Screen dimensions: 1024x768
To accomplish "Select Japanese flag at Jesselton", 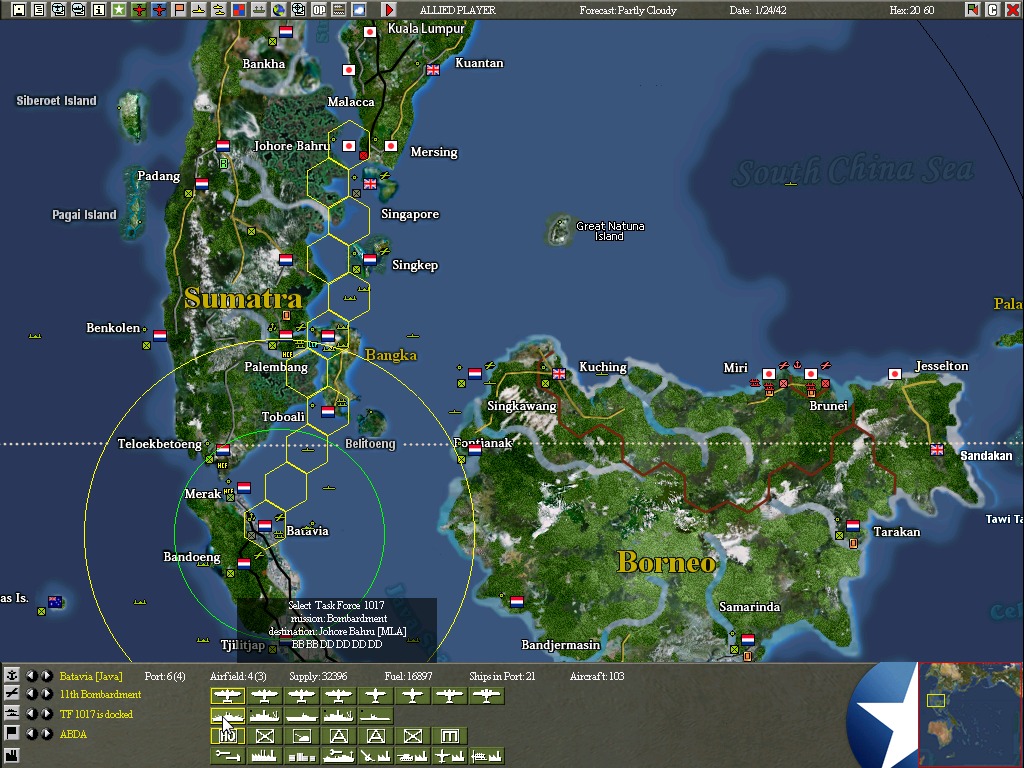I will [895, 374].
